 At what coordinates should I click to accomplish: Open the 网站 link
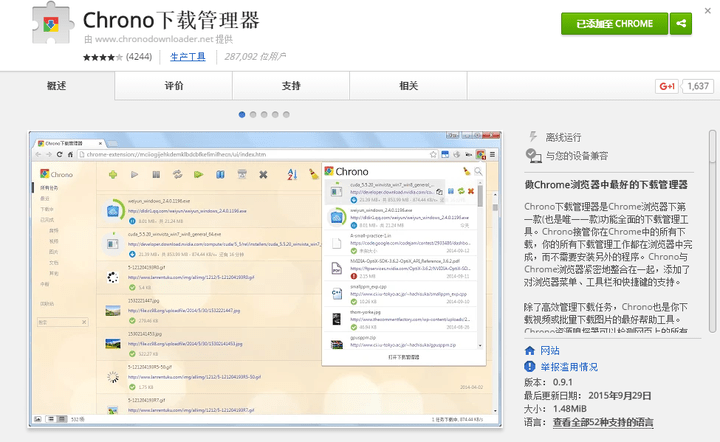pyautogui.click(x=550, y=351)
